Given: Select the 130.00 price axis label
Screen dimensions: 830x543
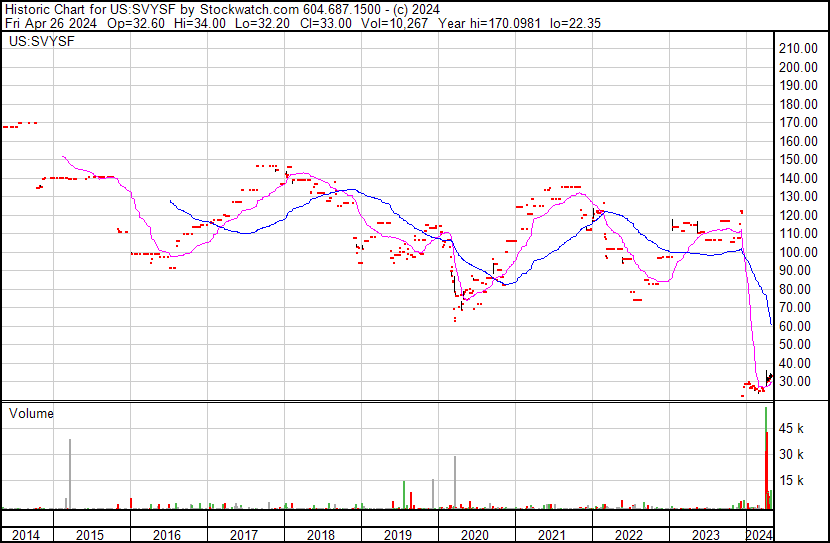Looking at the screenshot, I should point(798,197).
